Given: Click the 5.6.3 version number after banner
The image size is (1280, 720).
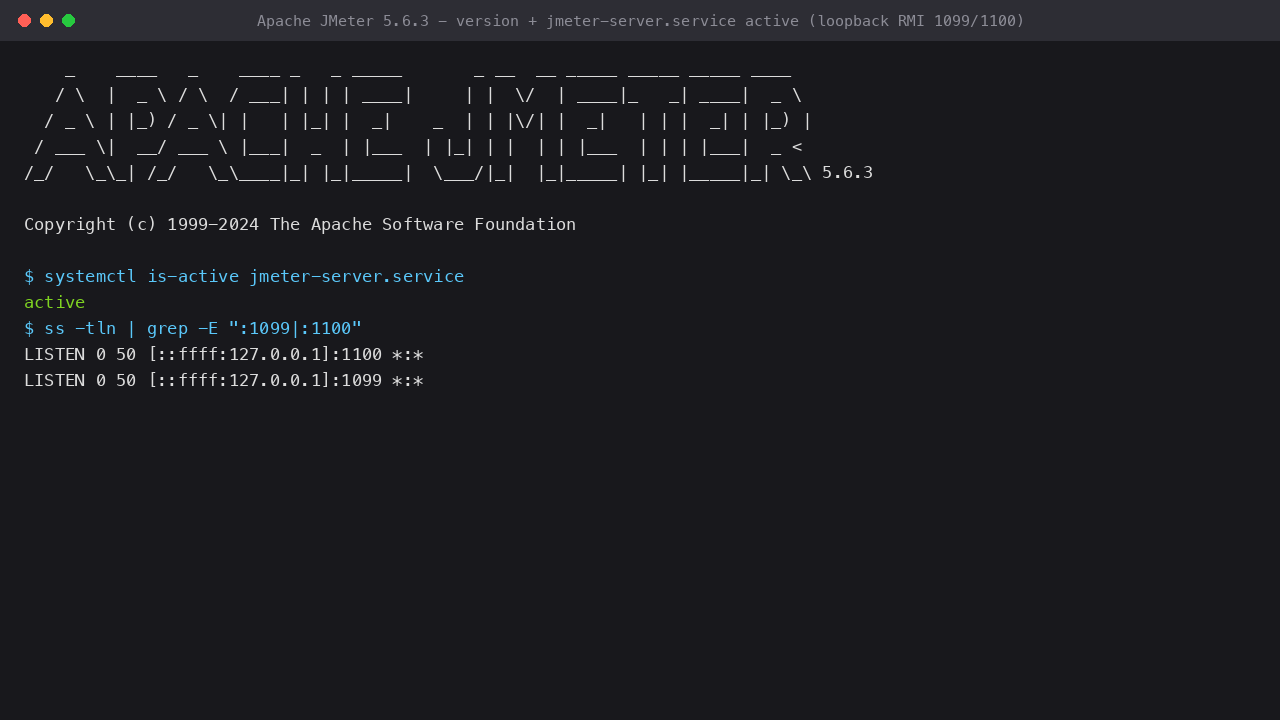Looking at the screenshot, I should coord(847,172).
